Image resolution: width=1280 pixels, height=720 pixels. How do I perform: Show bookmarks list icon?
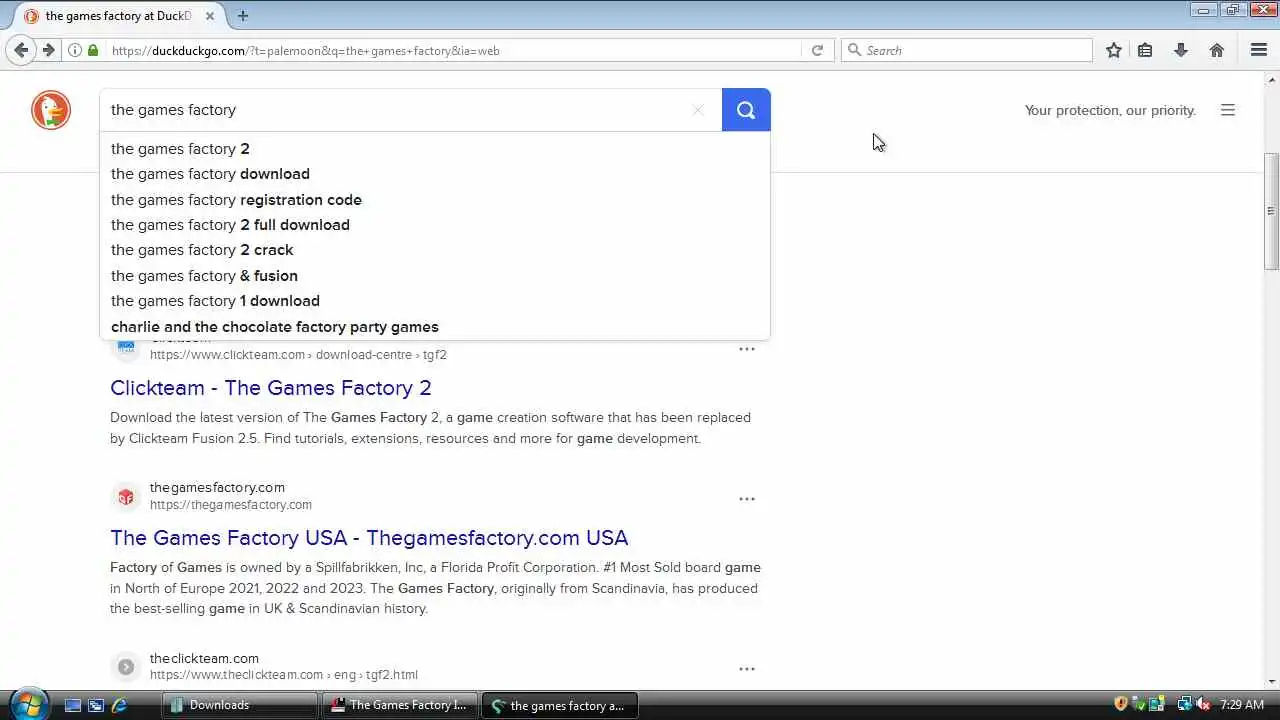[x=1145, y=50]
